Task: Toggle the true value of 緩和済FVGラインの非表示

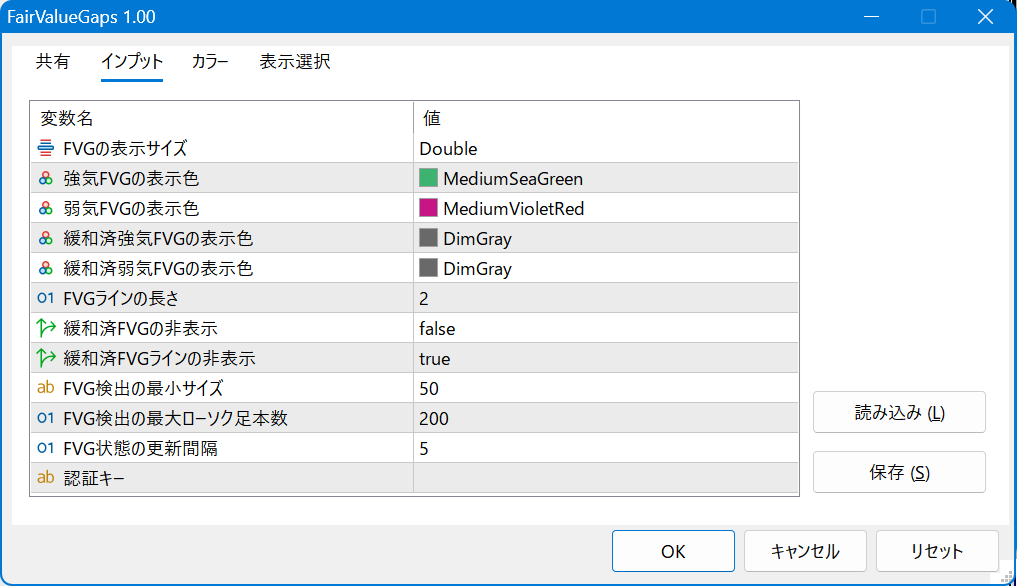Action: (606, 358)
